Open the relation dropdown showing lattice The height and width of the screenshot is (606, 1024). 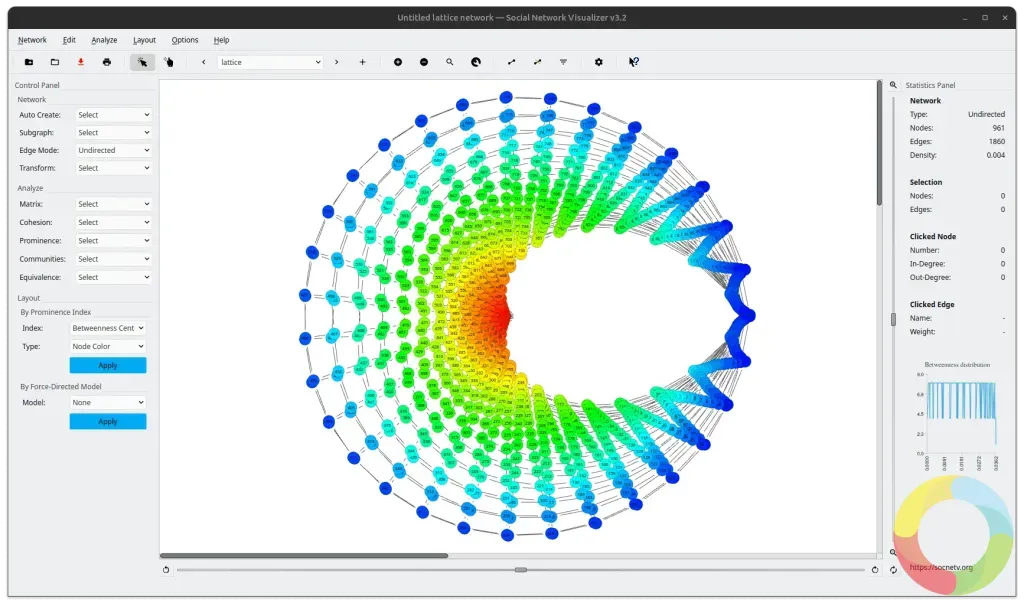pos(270,62)
